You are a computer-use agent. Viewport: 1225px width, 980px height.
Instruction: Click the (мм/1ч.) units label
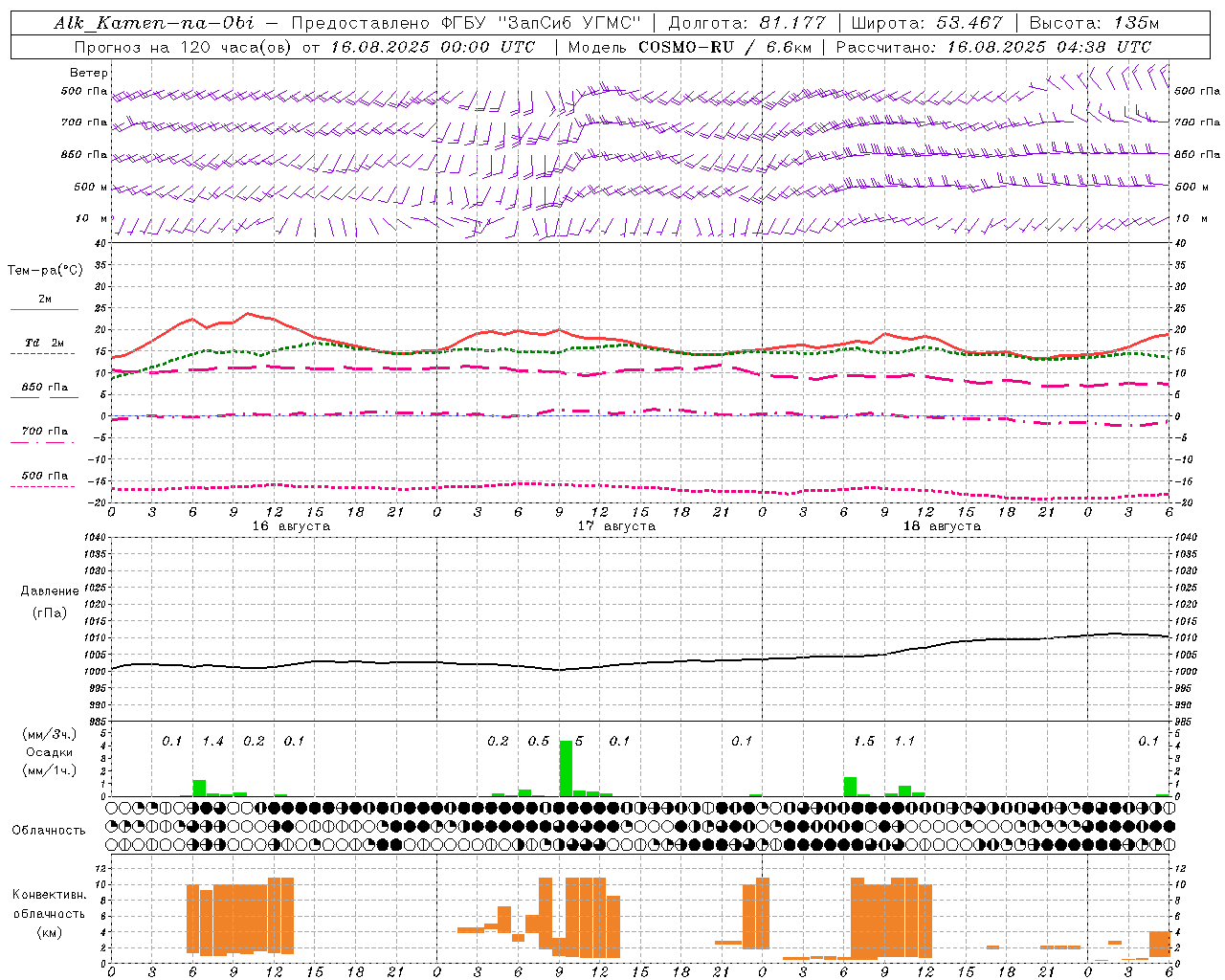[50, 770]
